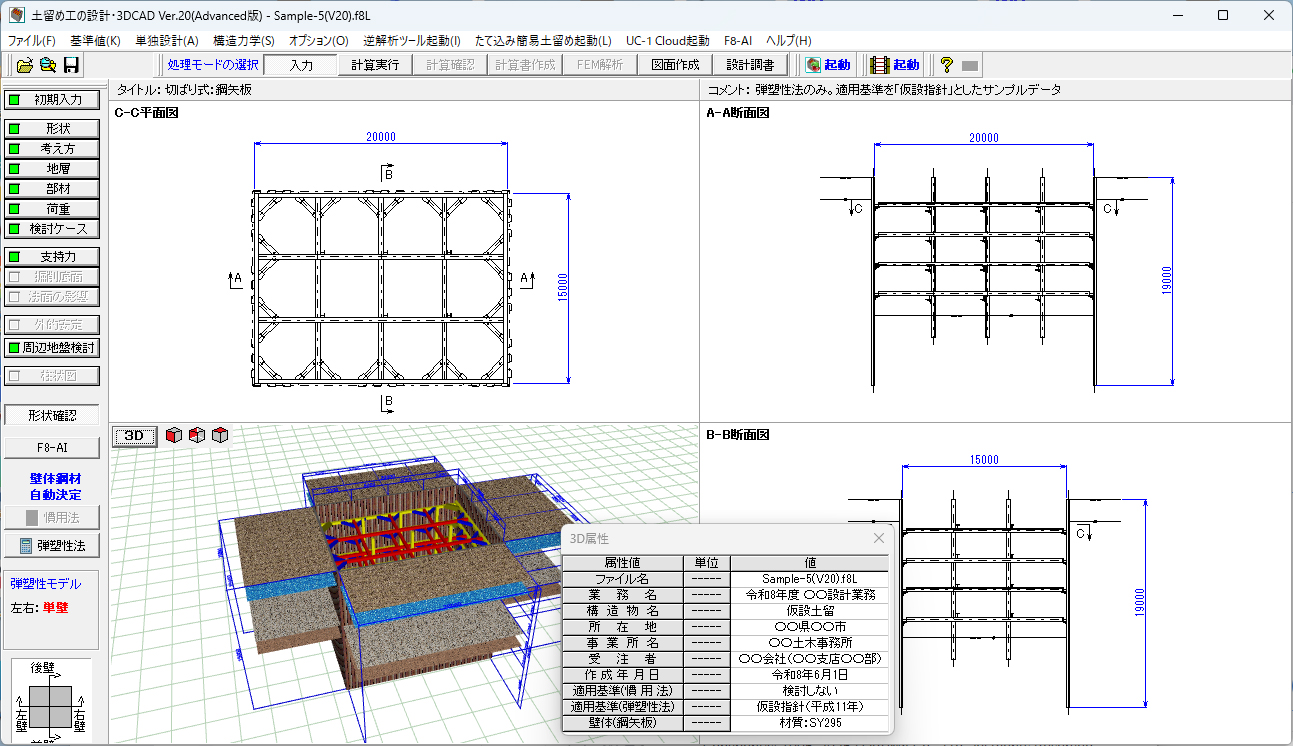
Task: Open the 支持力 input button
Action: coord(52,257)
